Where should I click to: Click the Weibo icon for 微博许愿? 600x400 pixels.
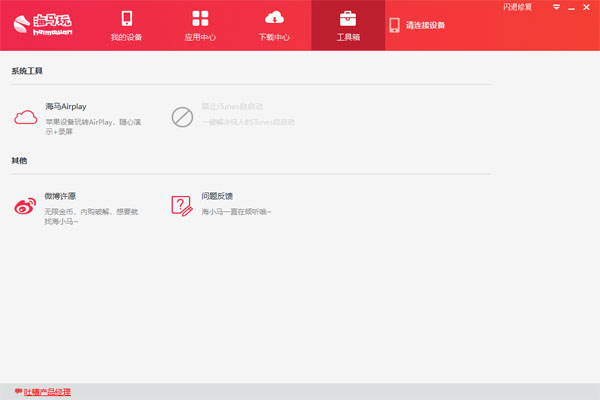[25, 206]
